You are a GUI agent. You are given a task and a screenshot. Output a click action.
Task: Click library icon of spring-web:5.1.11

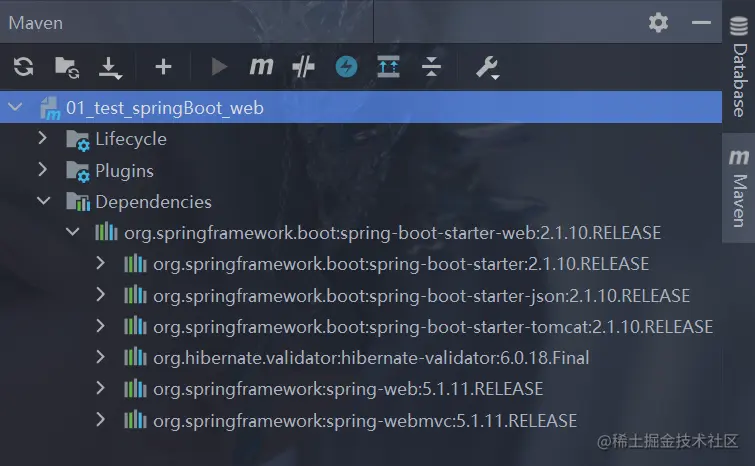click(x=135, y=388)
